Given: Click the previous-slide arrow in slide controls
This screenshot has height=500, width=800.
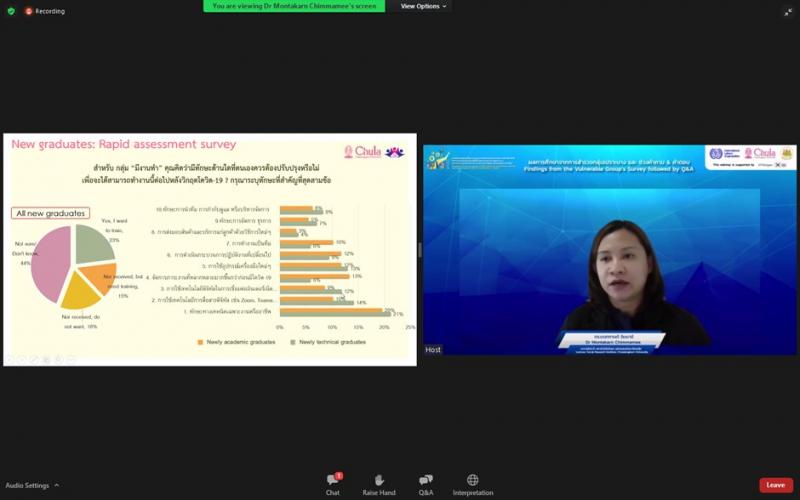Looking at the screenshot, I should (x=9, y=360).
